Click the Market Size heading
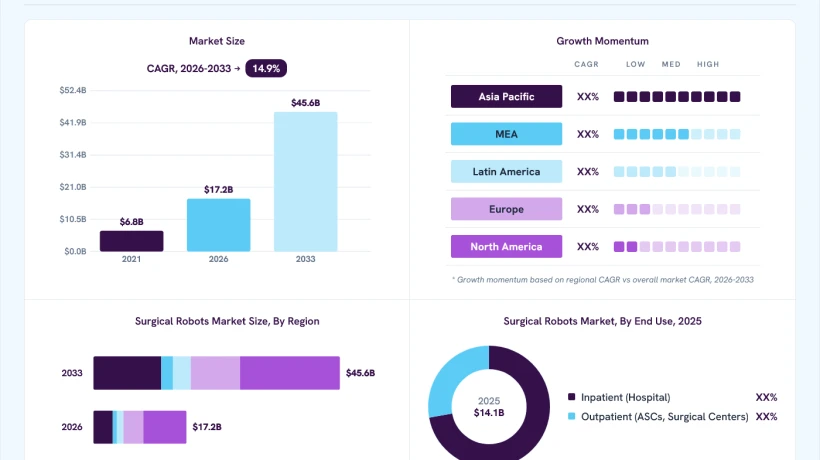This screenshot has width=820, height=460. tap(217, 41)
